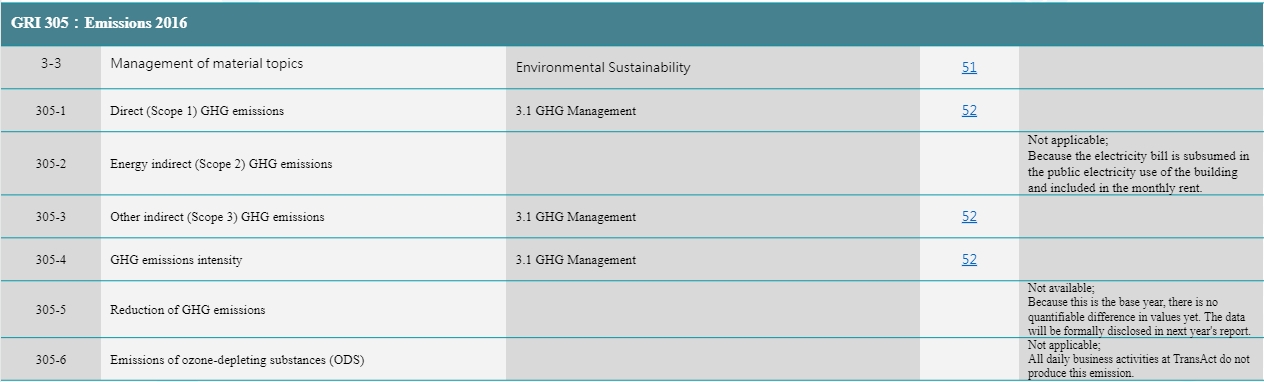Viewport: 1264px width, 382px height.
Task: Select the 305-3 disclosure number cell
Action: [x=51, y=217]
